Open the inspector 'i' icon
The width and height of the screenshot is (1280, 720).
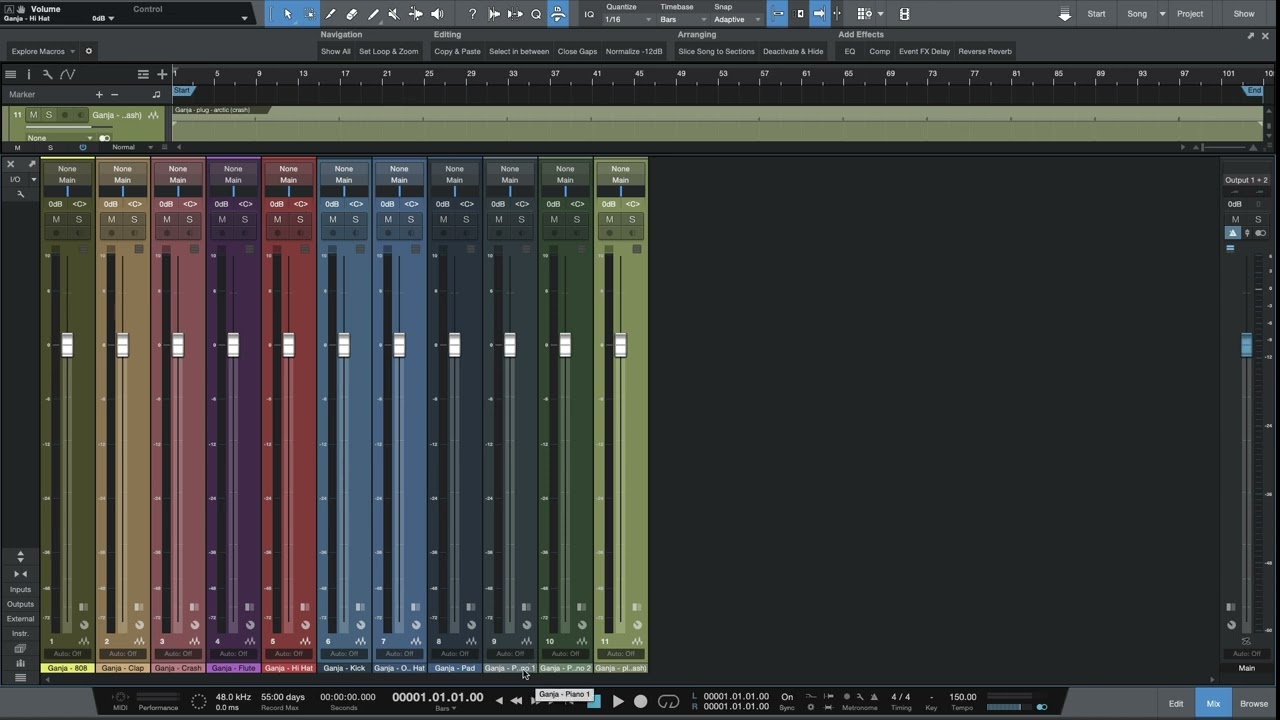(x=28, y=74)
